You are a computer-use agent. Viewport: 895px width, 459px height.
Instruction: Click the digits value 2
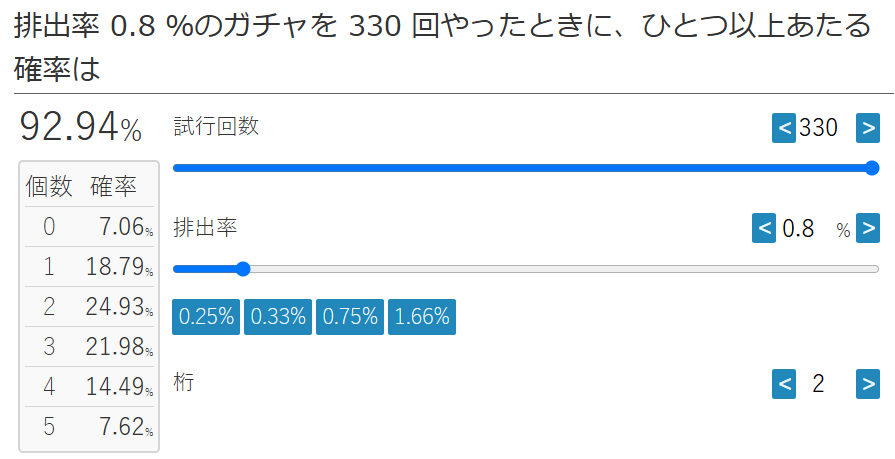coord(819,384)
